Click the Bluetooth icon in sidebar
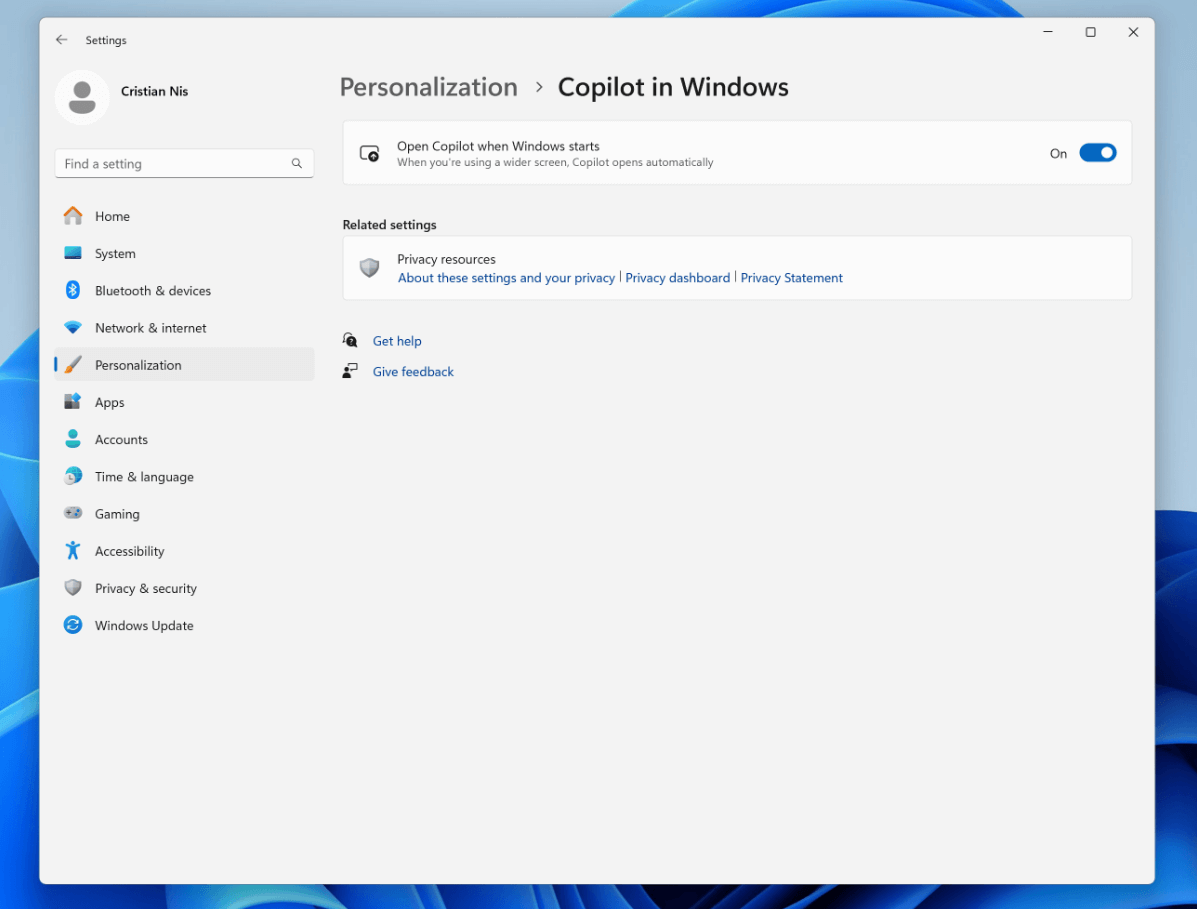This screenshot has height=909, width=1197. pyautogui.click(x=73, y=290)
